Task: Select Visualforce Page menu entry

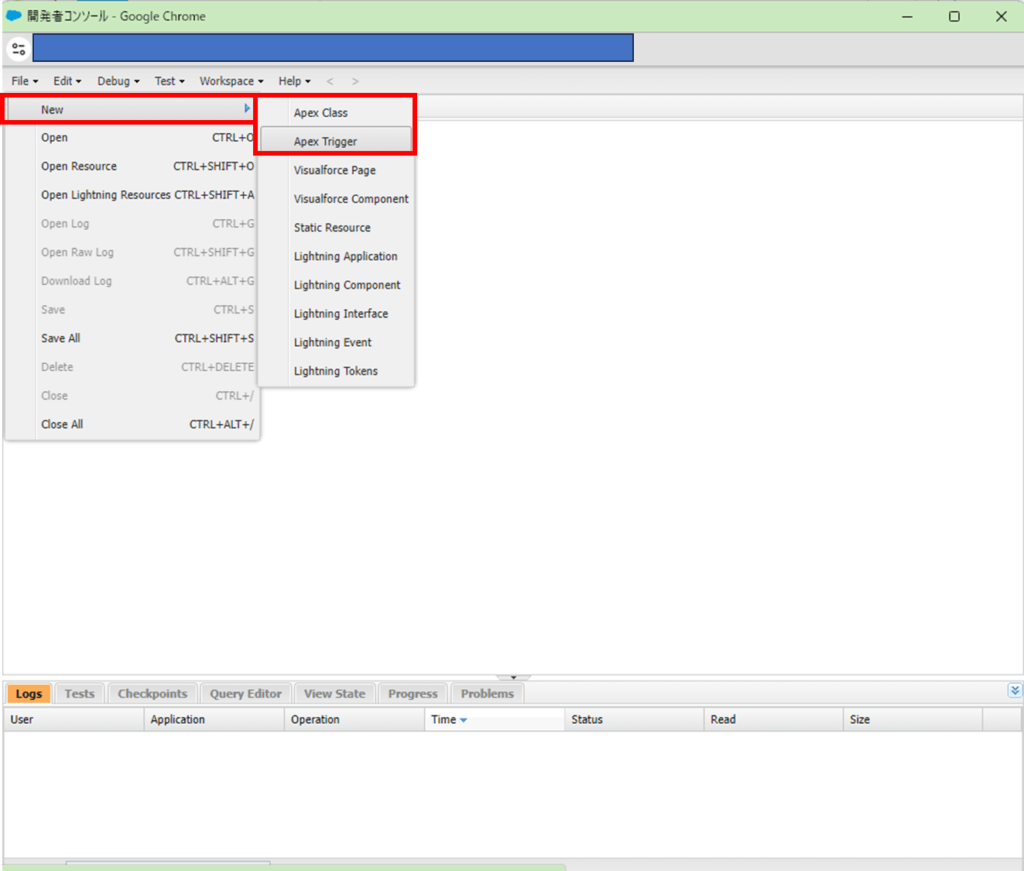Action: coord(335,171)
